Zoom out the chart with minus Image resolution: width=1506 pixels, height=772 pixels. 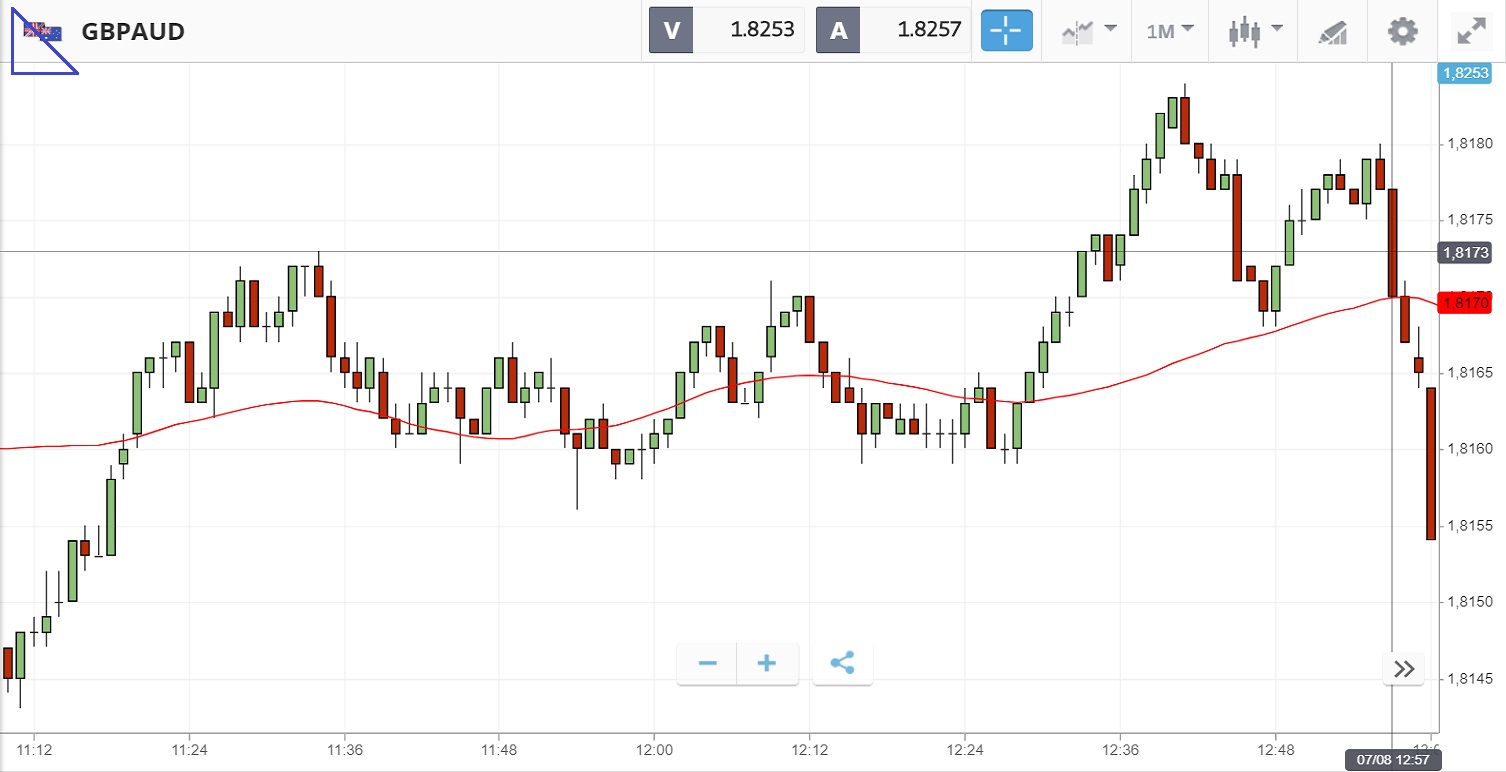click(x=708, y=663)
